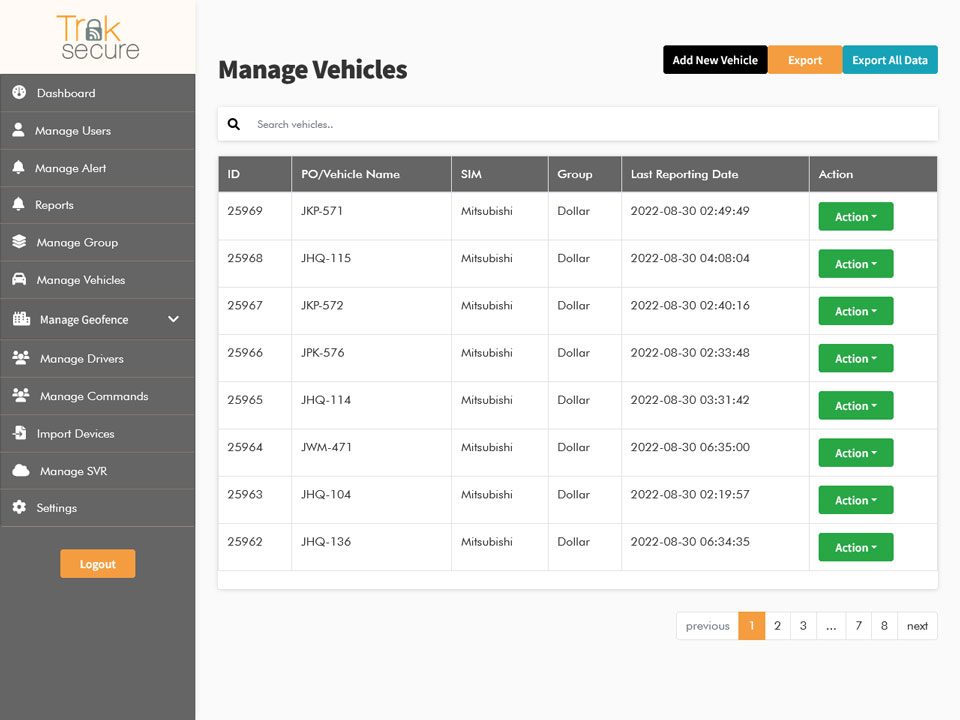Click the Add New Vehicle button
Screen dimensions: 960x720
715,60
